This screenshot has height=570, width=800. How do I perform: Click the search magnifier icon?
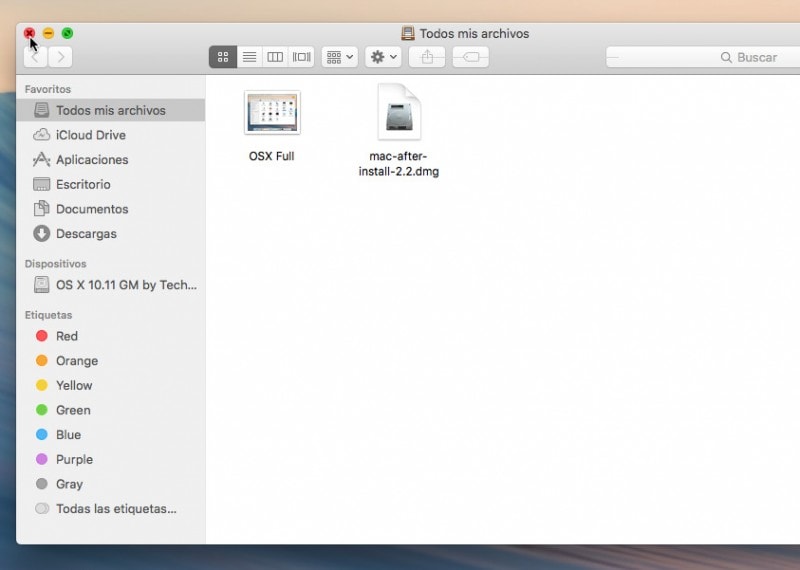pyautogui.click(x=726, y=57)
